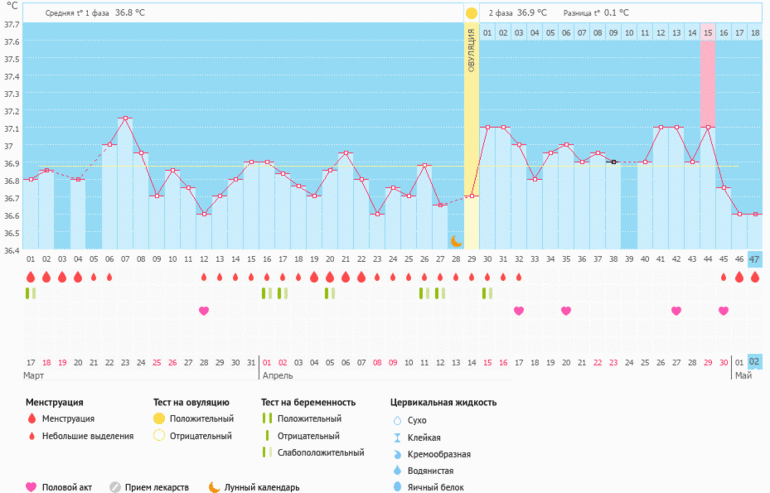This screenshot has height=493, width=770.
Task: Click the moon icon beside Лунный календарь legend
Action: click(213, 487)
